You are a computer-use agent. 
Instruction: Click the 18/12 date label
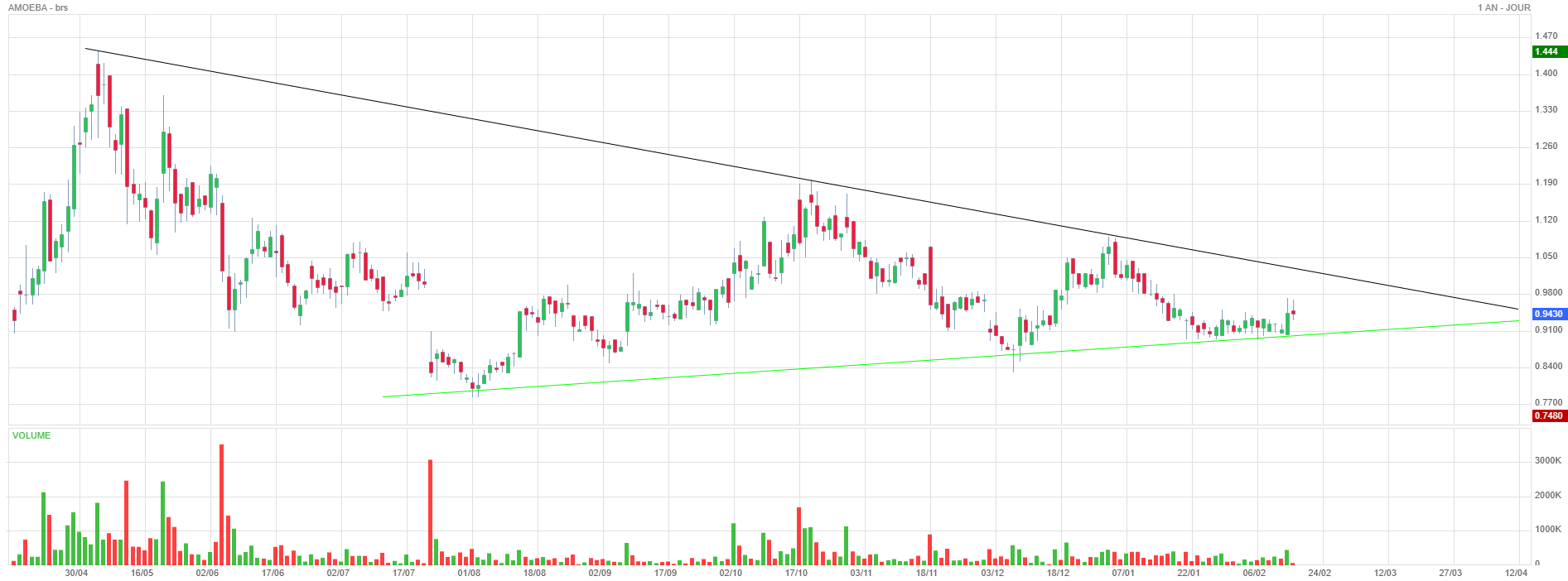[x=1058, y=573]
